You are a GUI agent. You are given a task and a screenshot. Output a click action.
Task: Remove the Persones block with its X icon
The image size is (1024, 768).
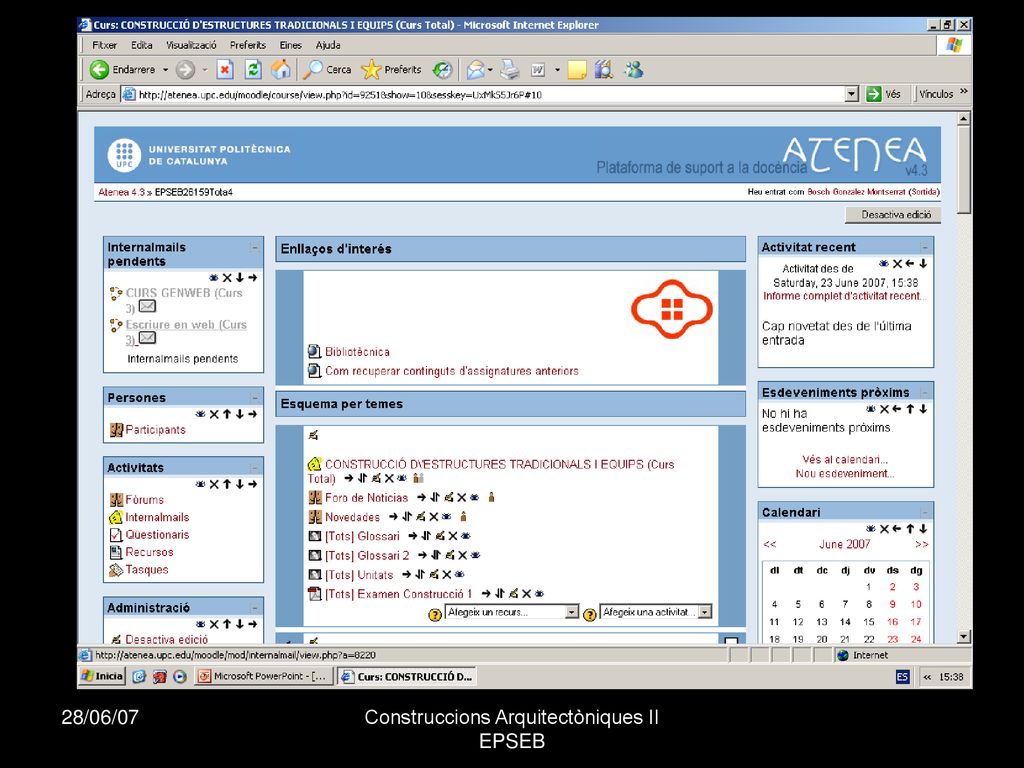click(x=214, y=414)
